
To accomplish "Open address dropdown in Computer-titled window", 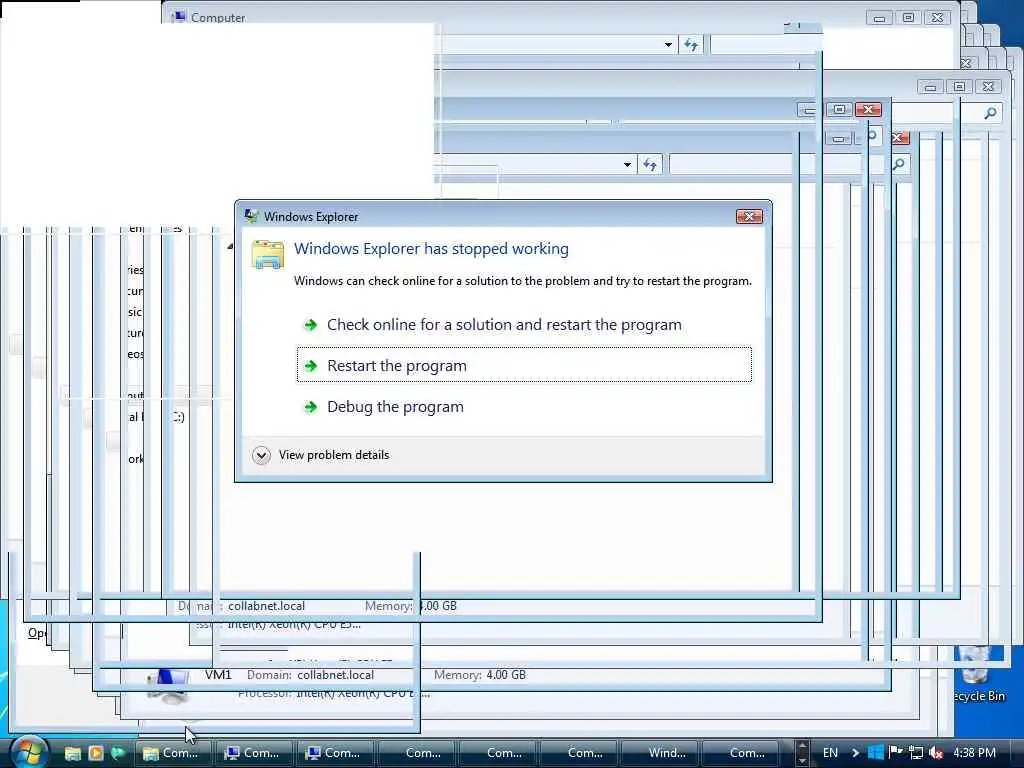I will pos(668,45).
